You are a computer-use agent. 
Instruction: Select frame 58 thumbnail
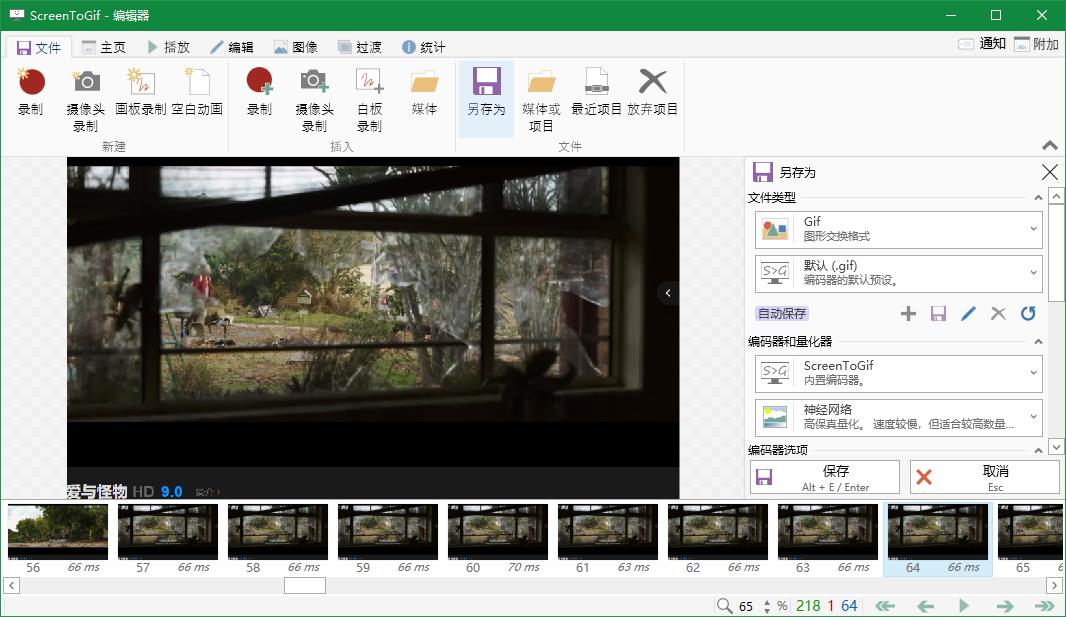coord(278,540)
